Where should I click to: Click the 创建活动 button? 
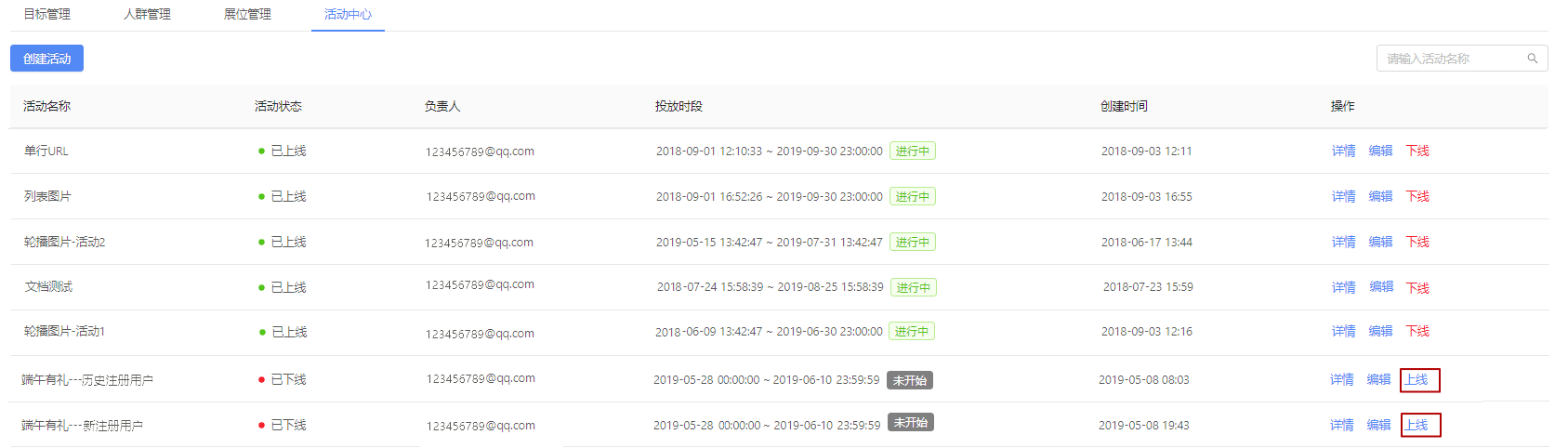pos(46,59)
